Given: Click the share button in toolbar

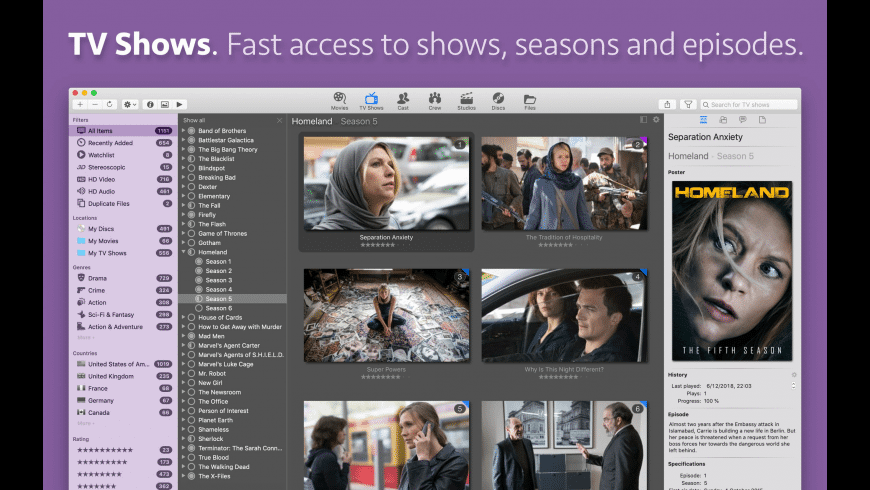Looking at the screenshot, I should (x=667, y=104).
